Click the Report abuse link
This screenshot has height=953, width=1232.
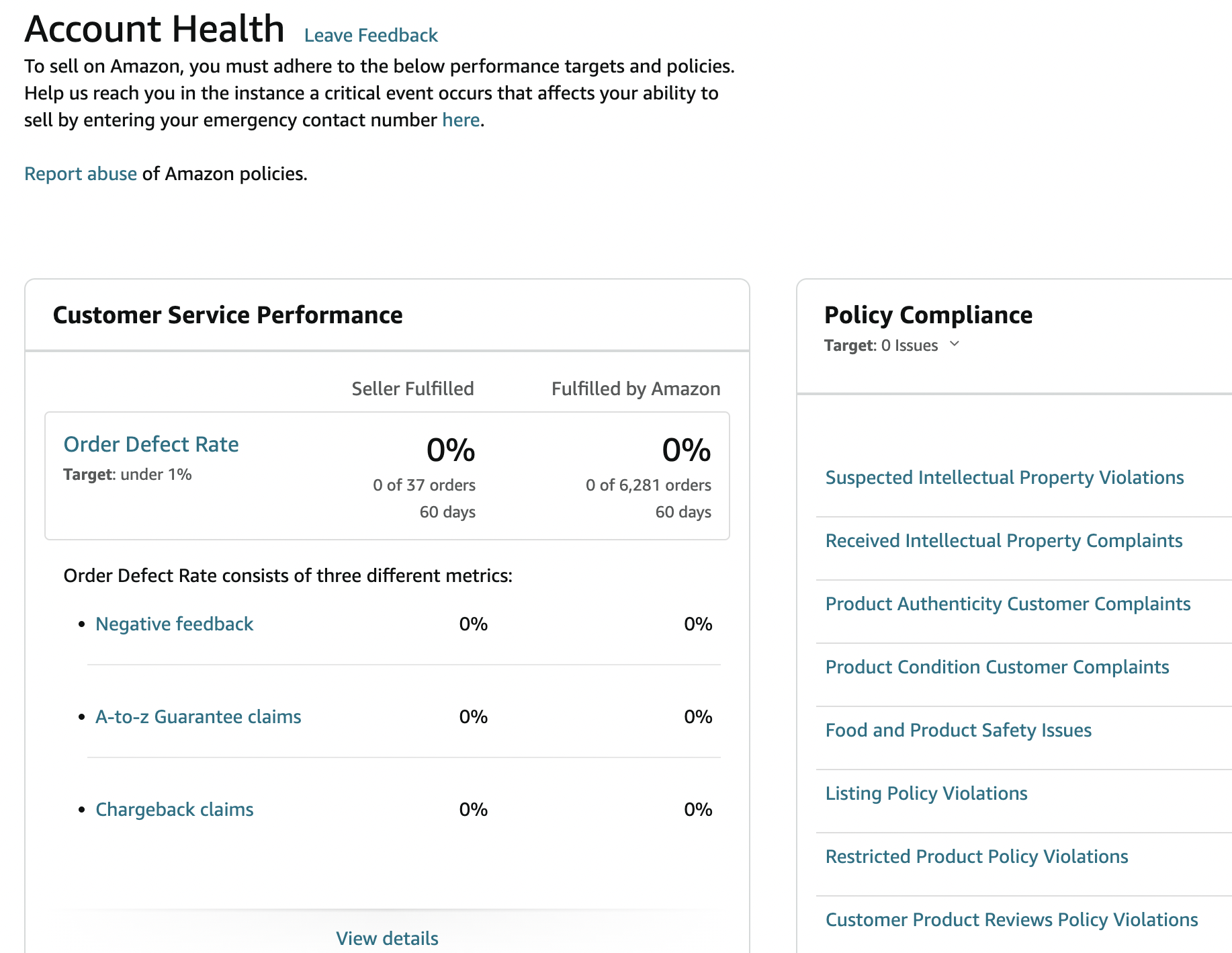tap(81, 173)
